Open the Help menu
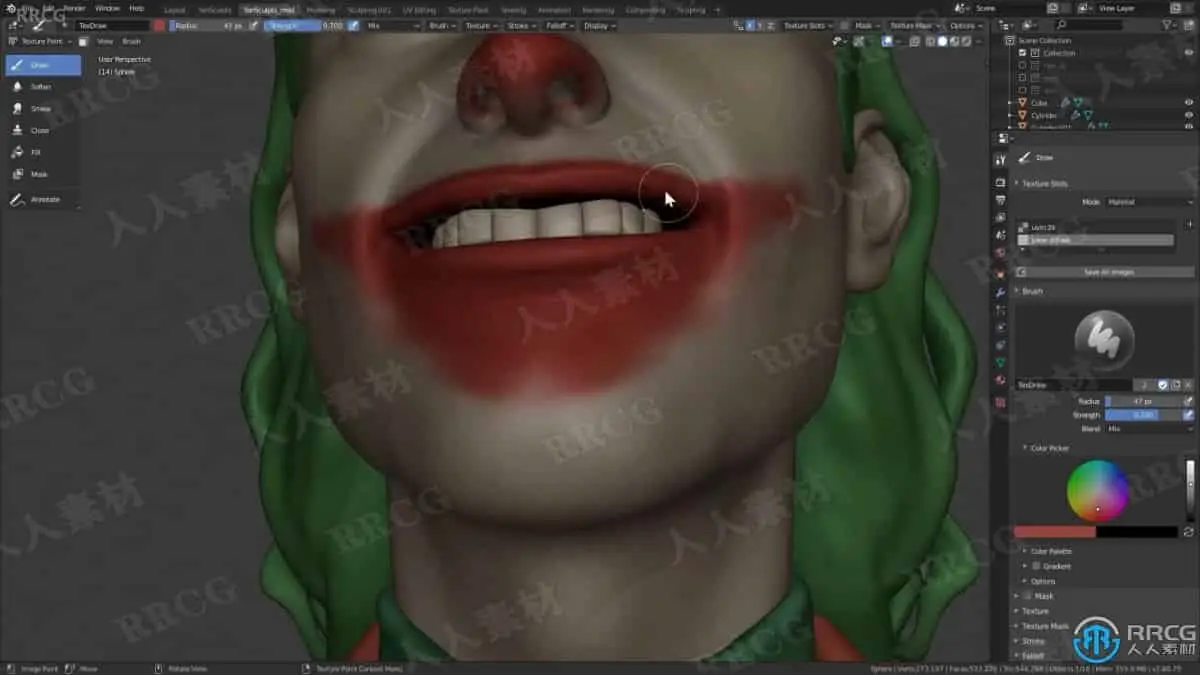The width and height of the screenshot is (1200, 675). click(x=136, y=8)
